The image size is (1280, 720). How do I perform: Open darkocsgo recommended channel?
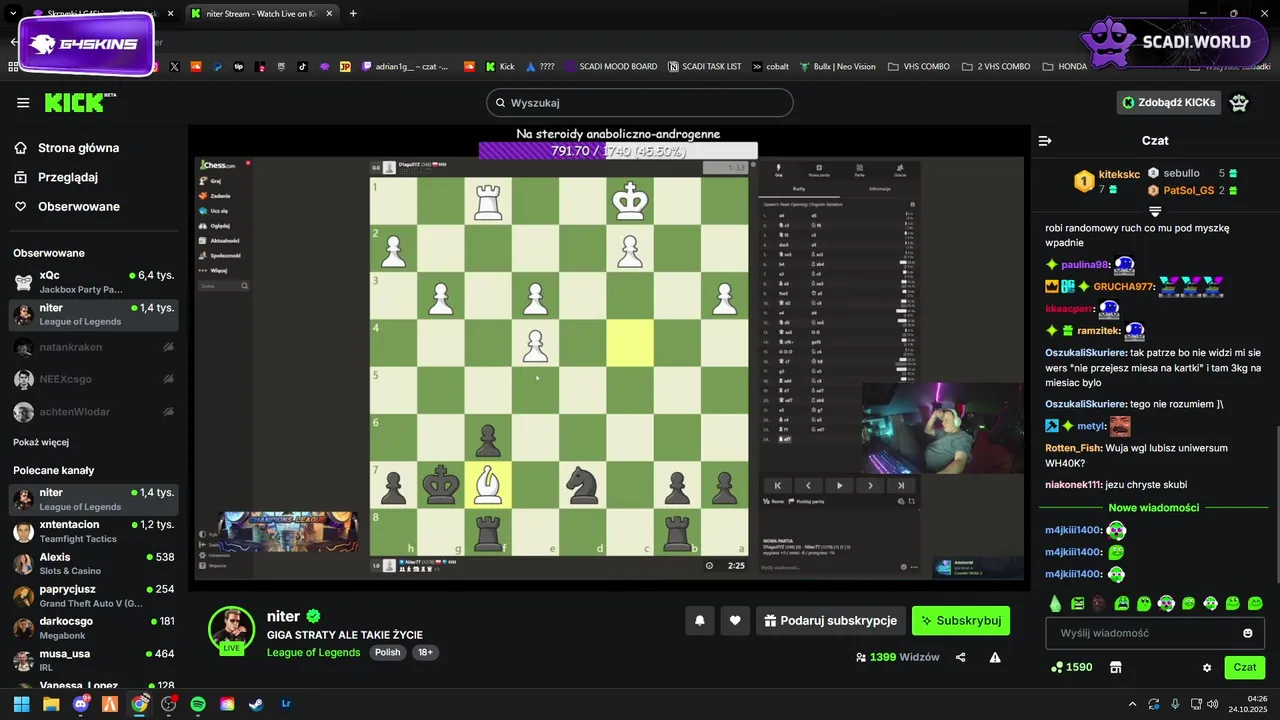tap(94, 627)
